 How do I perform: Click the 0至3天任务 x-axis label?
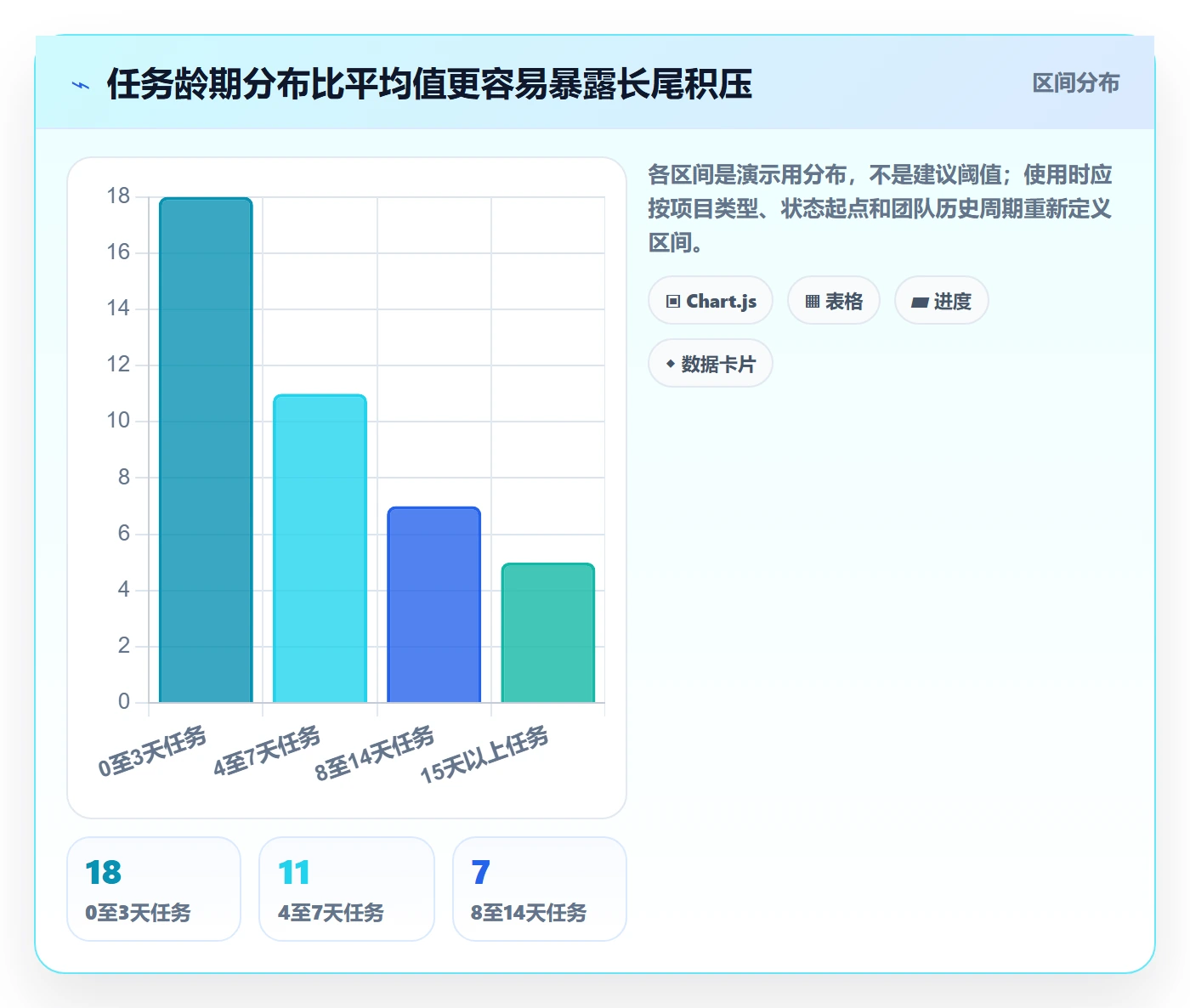pyautogui.click(x=153, y=751)
